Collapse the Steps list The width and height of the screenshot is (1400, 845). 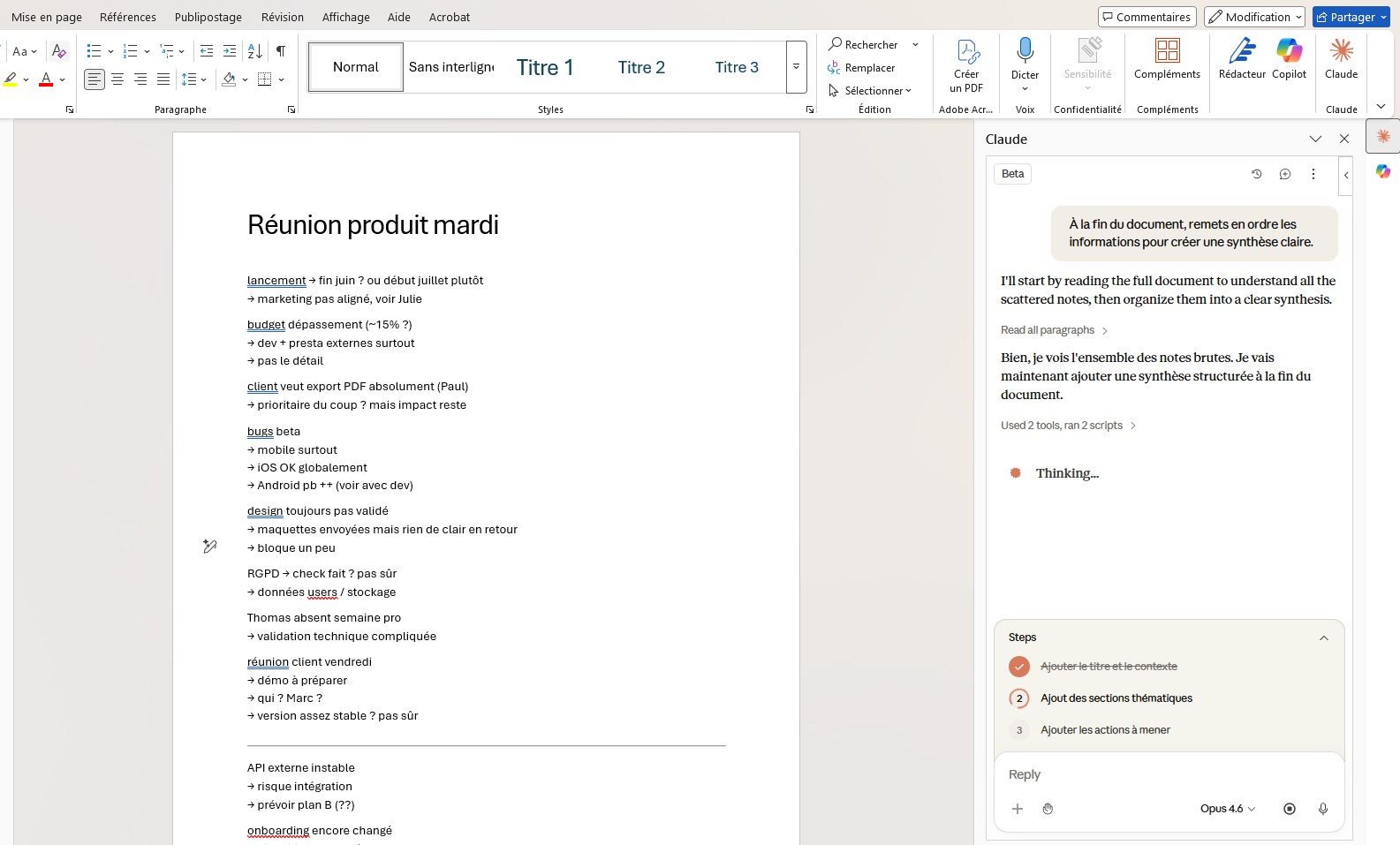[x=1323, y=638]
